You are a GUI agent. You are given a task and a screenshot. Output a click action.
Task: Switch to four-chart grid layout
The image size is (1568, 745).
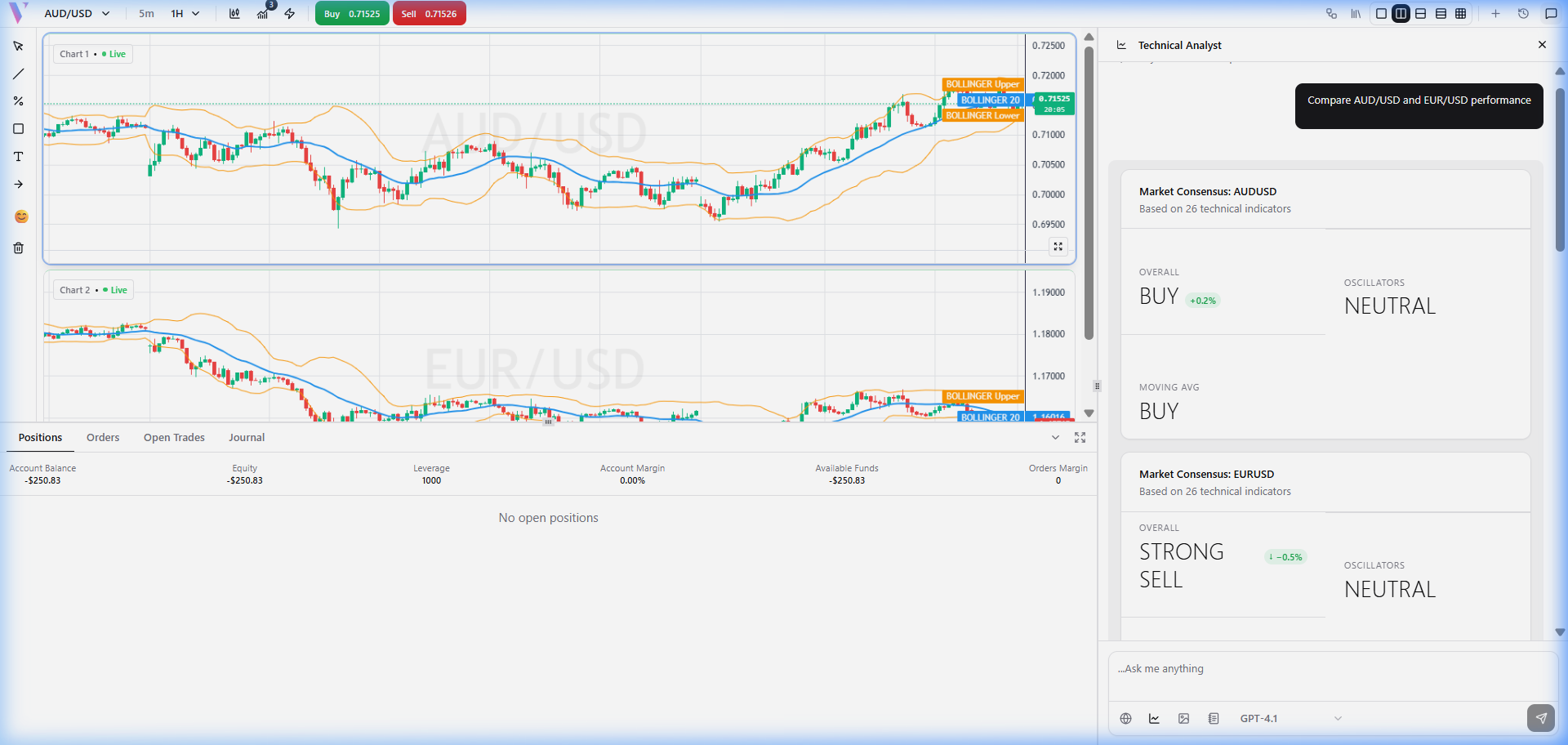(1460, 14)
